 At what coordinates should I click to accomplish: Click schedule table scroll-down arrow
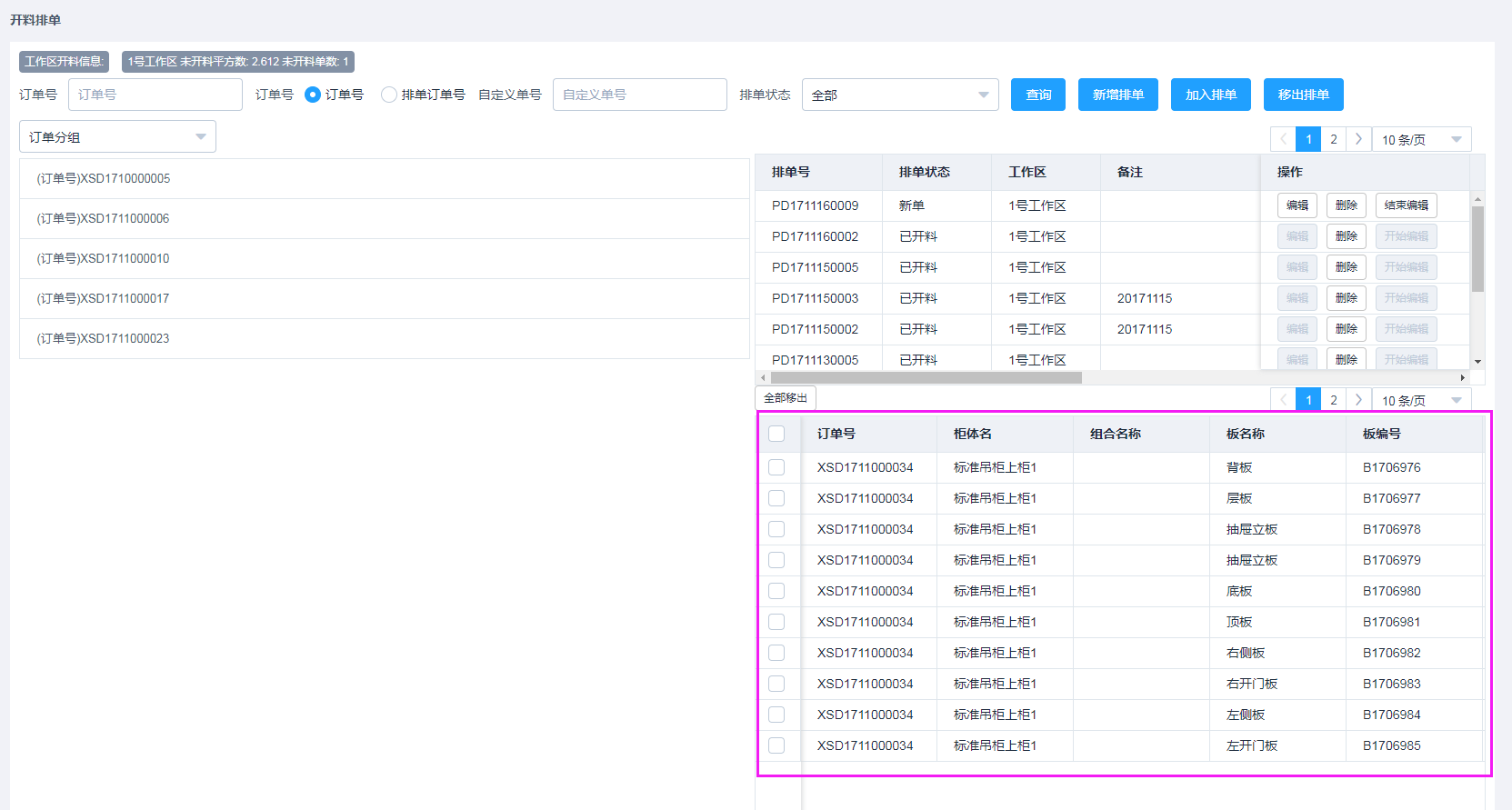1477,362
